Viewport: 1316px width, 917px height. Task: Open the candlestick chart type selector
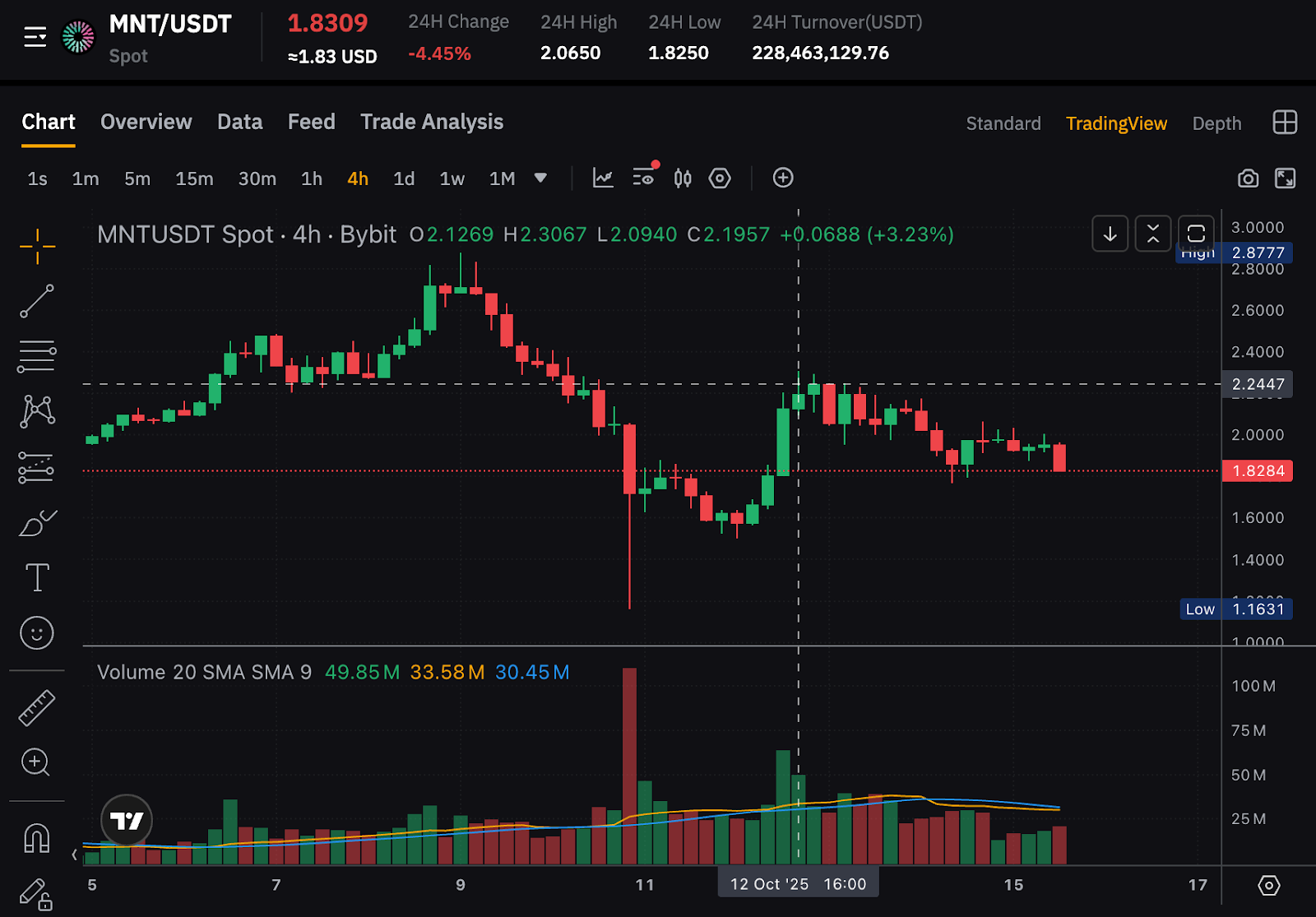coord(683,178)
